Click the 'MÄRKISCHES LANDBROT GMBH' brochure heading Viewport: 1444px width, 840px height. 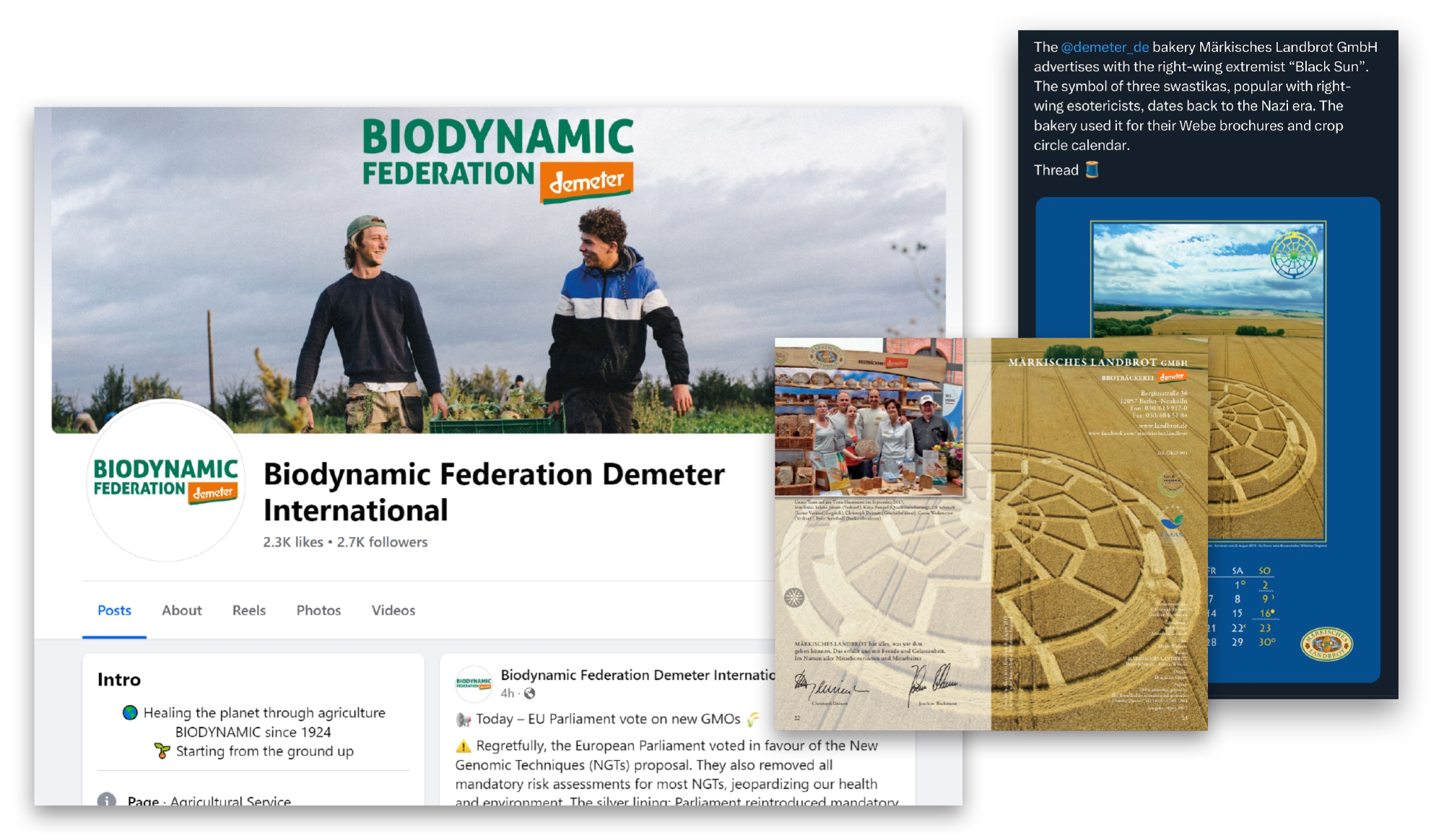[1097, 362]
